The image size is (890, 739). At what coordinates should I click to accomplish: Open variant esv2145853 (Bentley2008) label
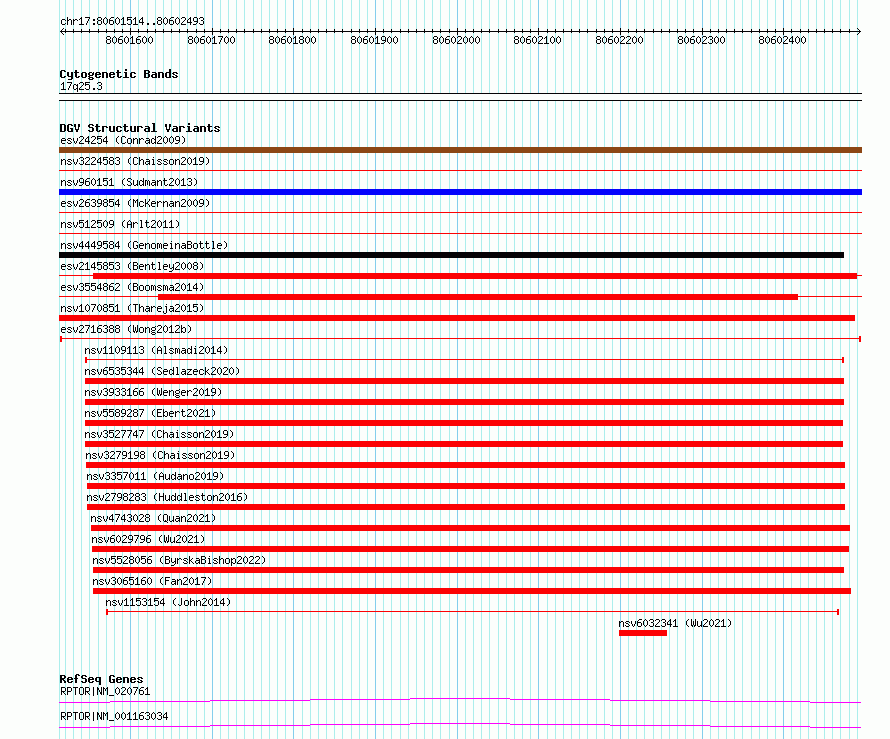[x=132, y=266]
